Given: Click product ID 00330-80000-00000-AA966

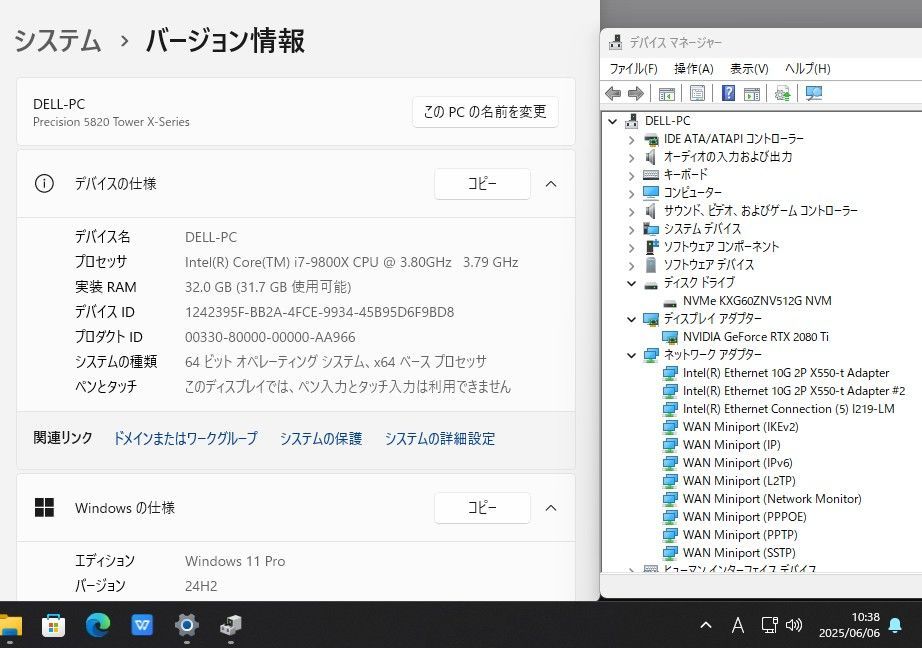Looking at the screenshot, I should point(270,338).
